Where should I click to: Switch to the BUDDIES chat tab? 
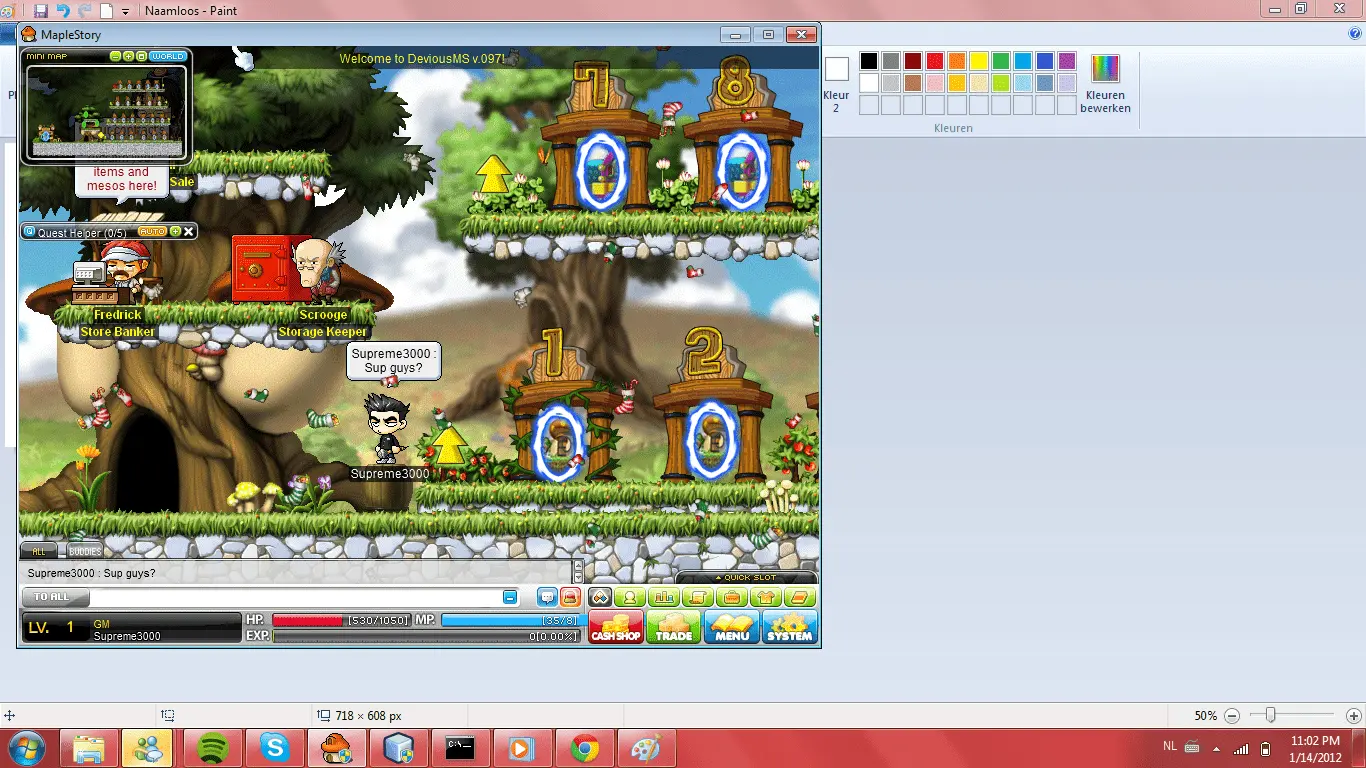(x=85, y=551)
